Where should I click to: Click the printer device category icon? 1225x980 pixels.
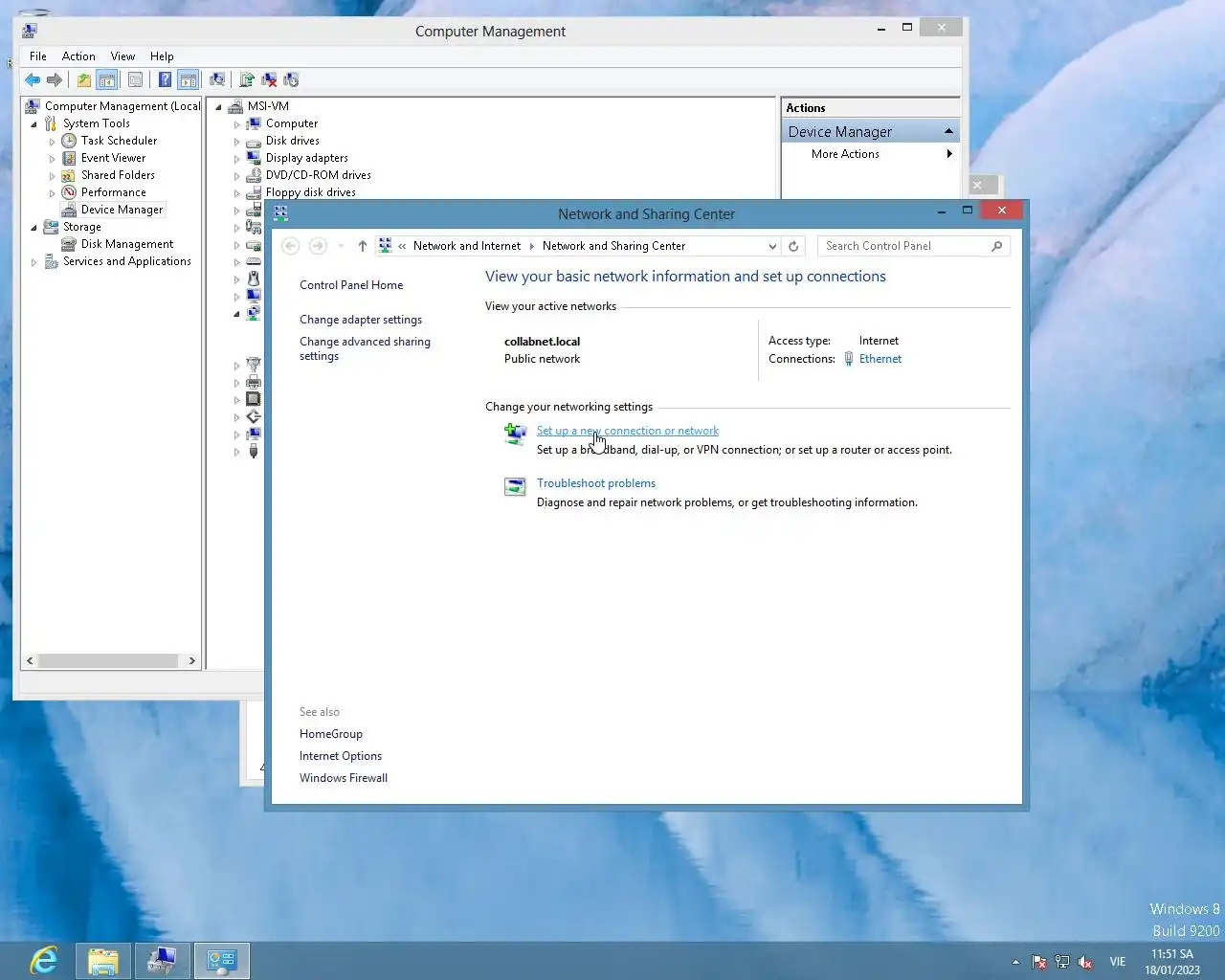click(254, 382)
